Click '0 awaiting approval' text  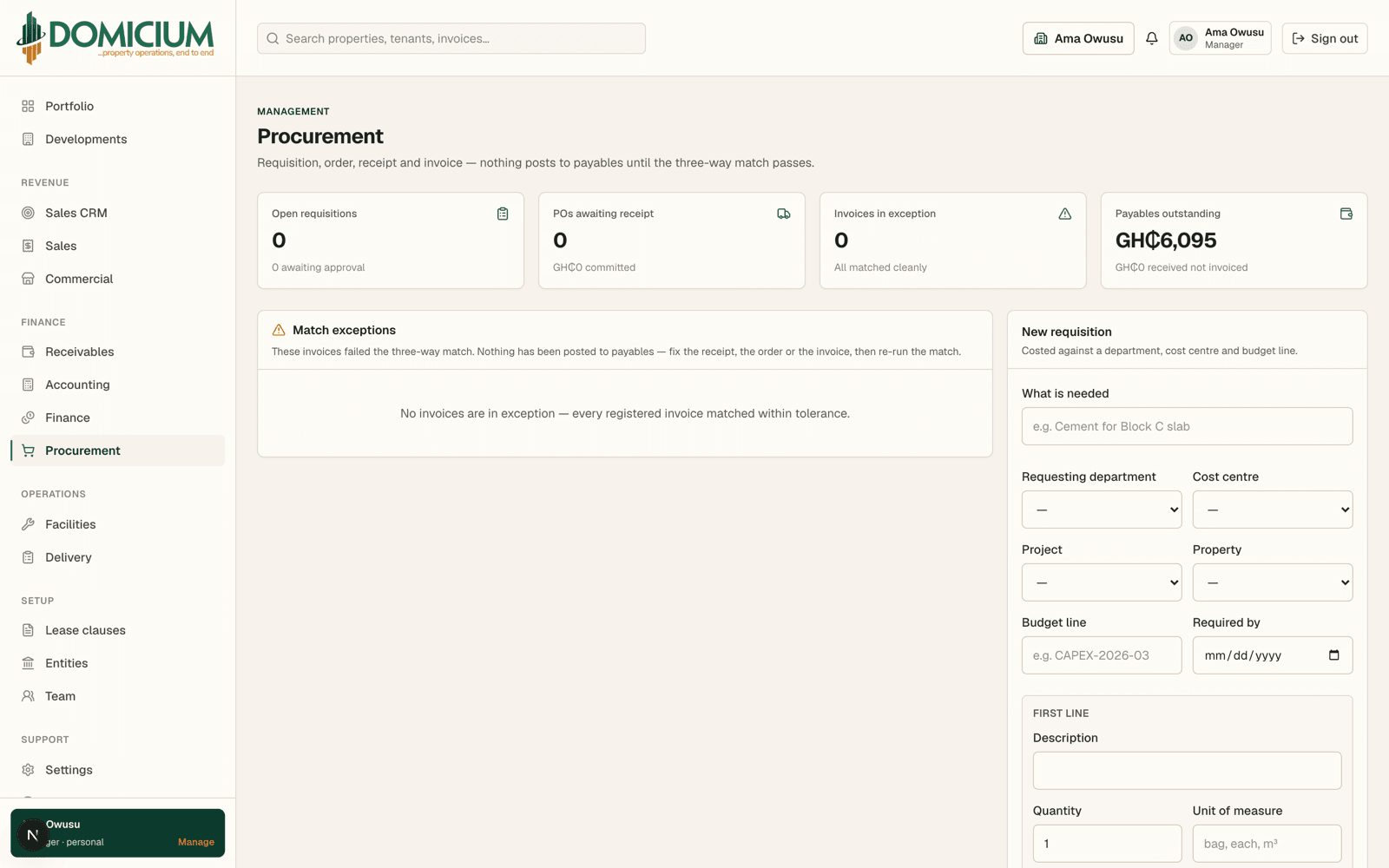(319, 267)
